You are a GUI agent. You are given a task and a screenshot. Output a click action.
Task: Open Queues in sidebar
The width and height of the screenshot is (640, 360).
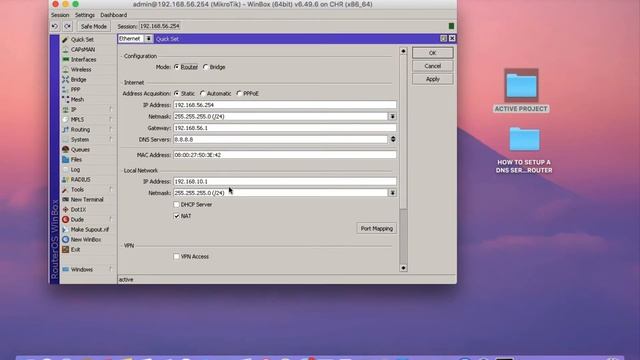click(x=80, y=149)
